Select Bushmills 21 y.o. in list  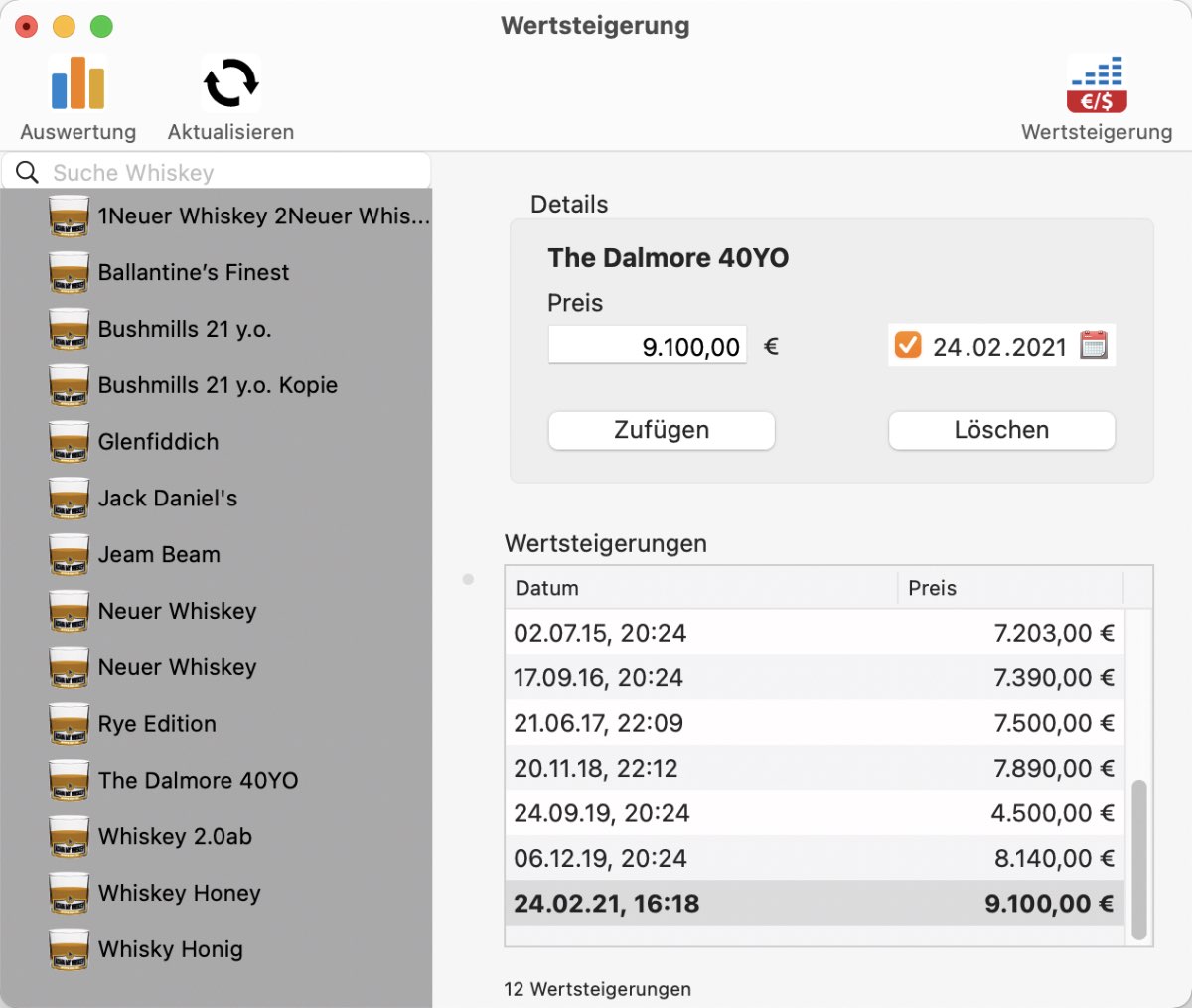coord(217,329)
